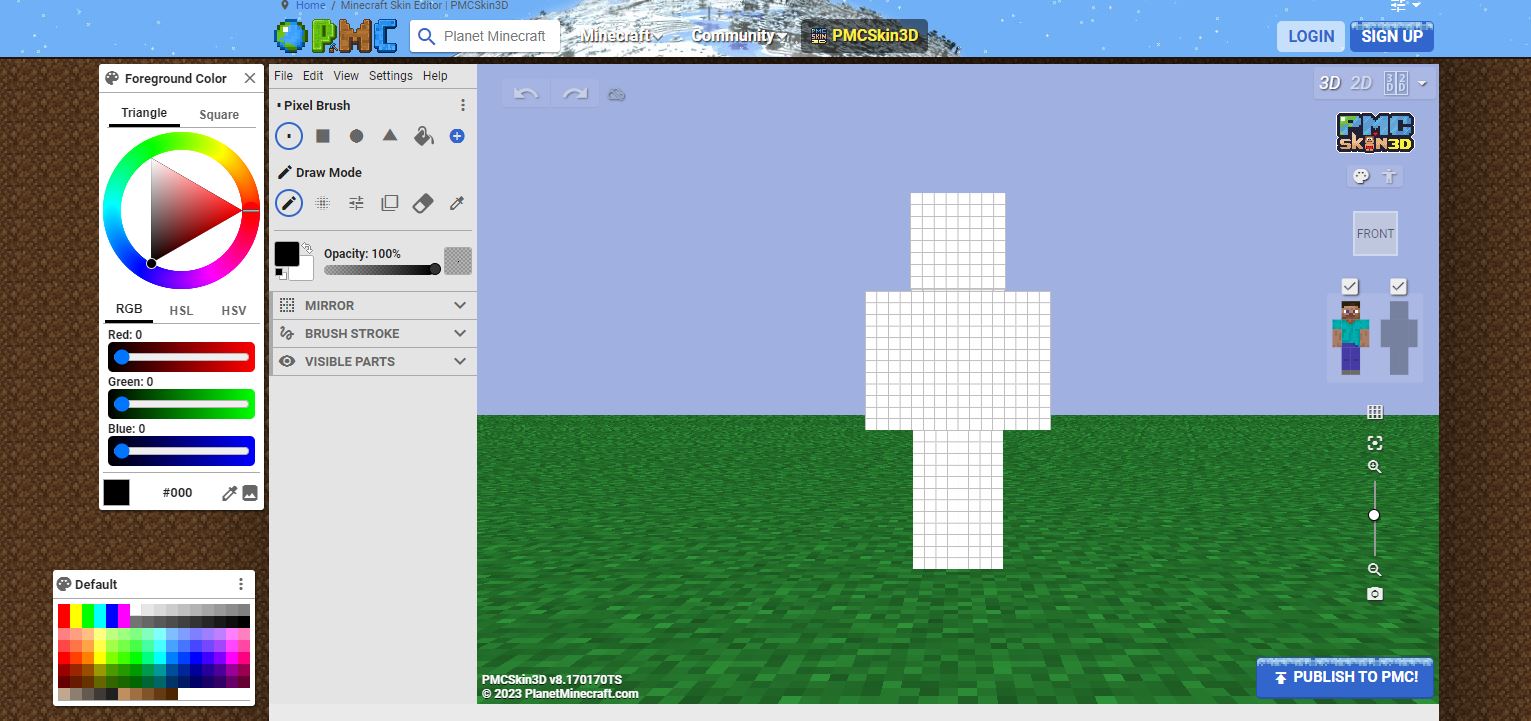Viewport: 1531px width, 721px height.
Task: Select the color adjust sliders mode
Action: (356, 203)
